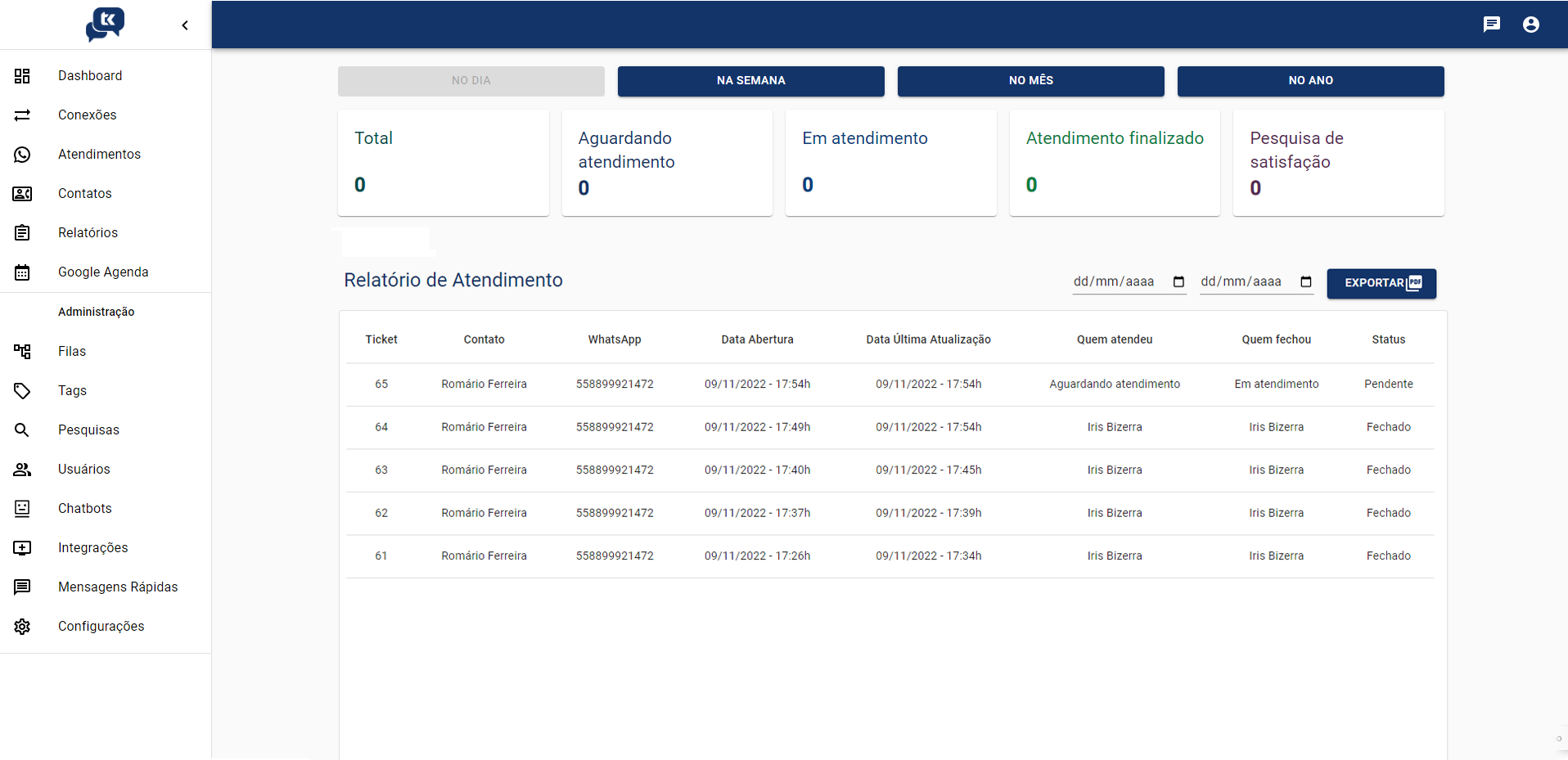Screen dimensions: 1568x760
Task: Select the NO ANO period filter
Action: click(1310, 81)
